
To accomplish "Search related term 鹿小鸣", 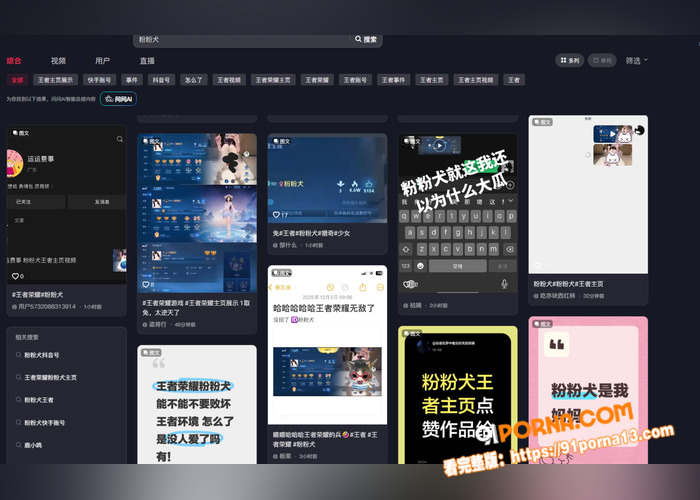I will (x=33, y=445).
